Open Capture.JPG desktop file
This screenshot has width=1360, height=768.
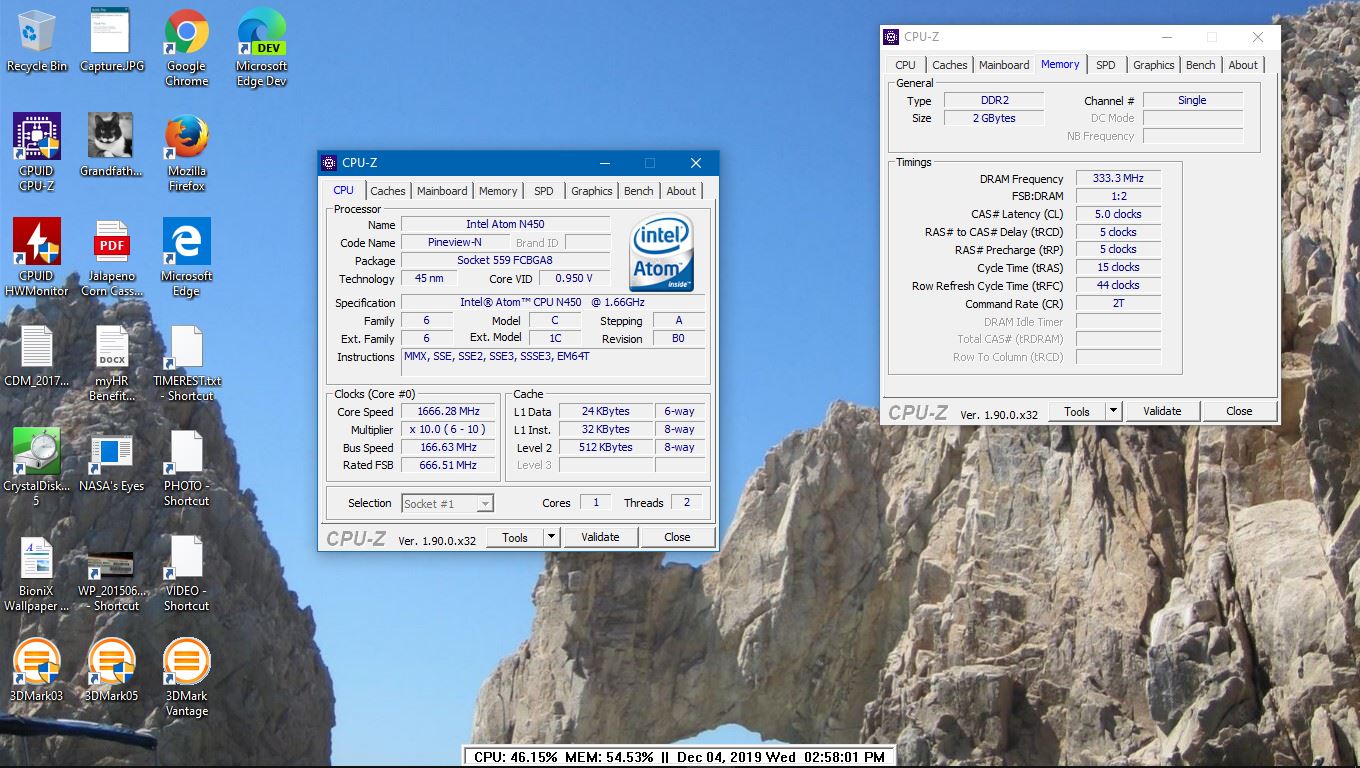point(111,42)
